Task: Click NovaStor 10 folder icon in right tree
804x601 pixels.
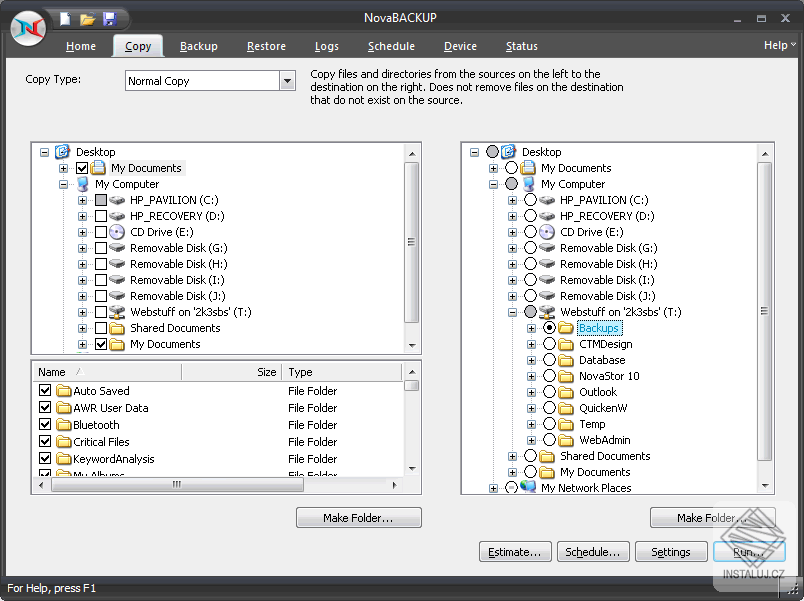Action: (566, 376)
